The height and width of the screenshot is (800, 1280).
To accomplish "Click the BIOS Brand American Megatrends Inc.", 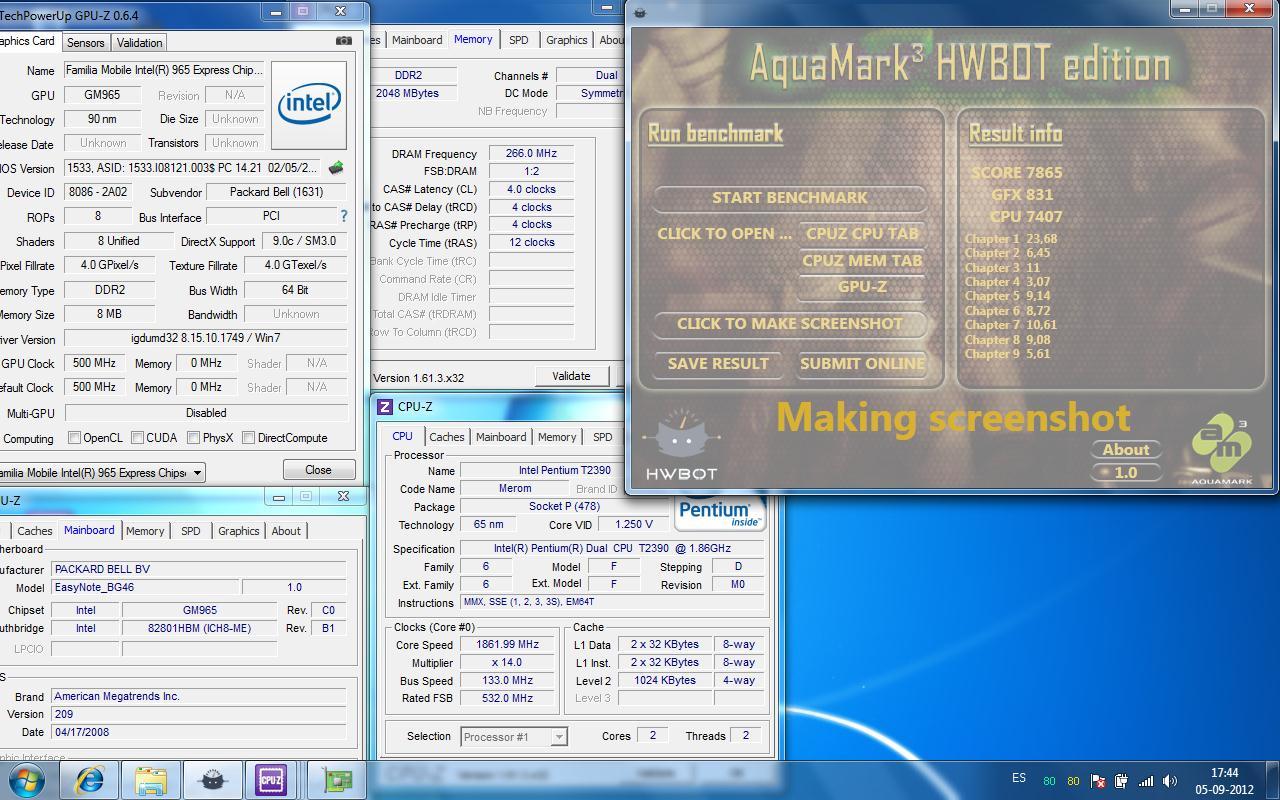I will tap(199, 696).
